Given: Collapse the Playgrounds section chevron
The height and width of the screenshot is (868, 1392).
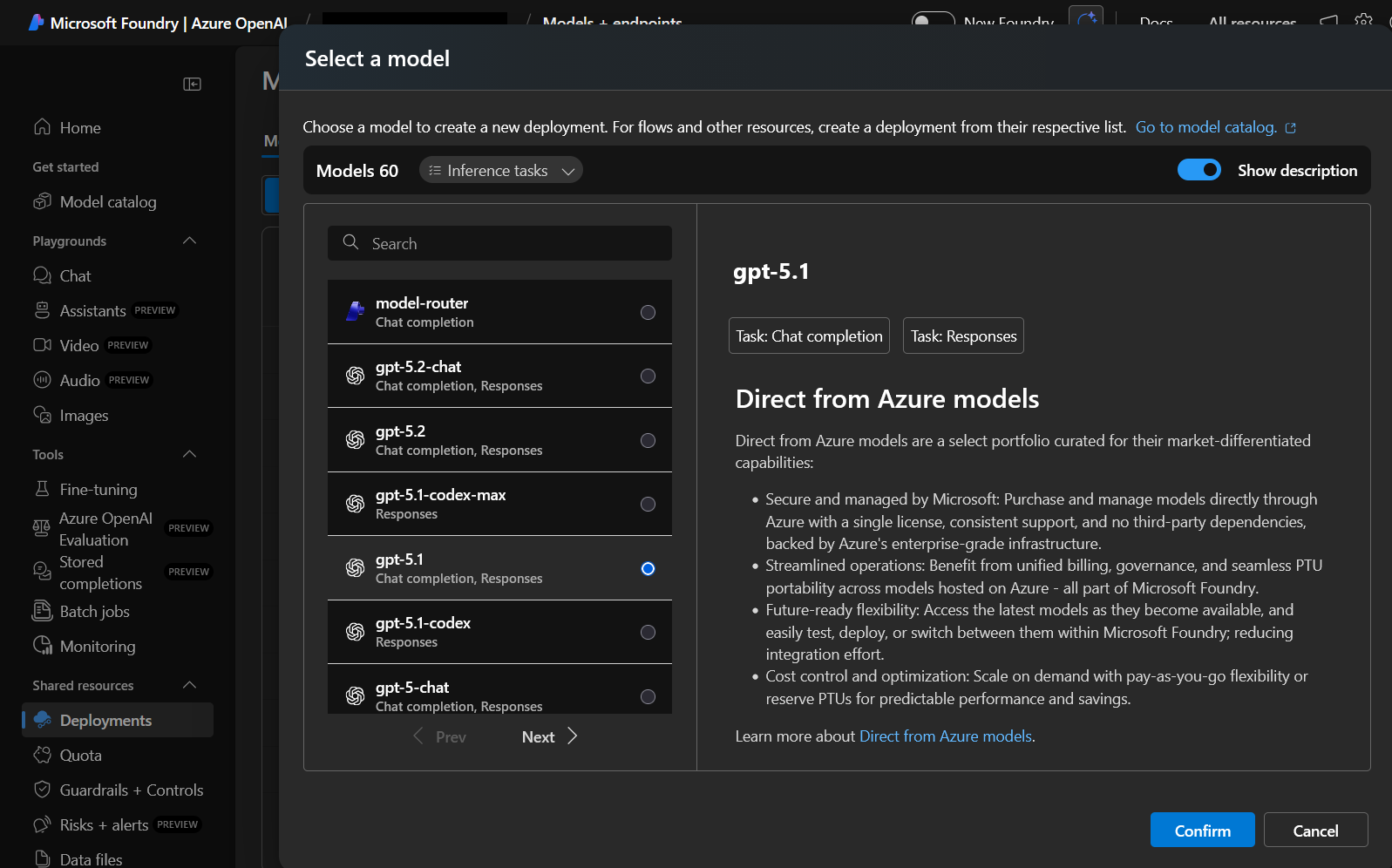Looking at the screenshot, I should click(x=189, y=241).
